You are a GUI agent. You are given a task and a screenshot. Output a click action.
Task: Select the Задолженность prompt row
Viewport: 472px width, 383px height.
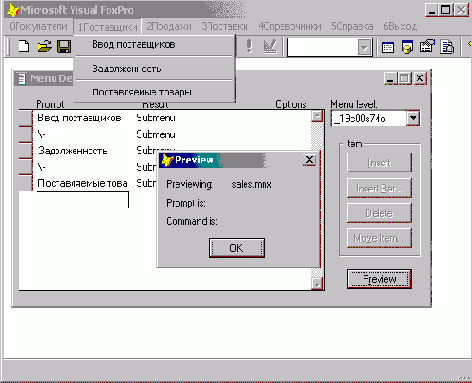tap(73, 151)
